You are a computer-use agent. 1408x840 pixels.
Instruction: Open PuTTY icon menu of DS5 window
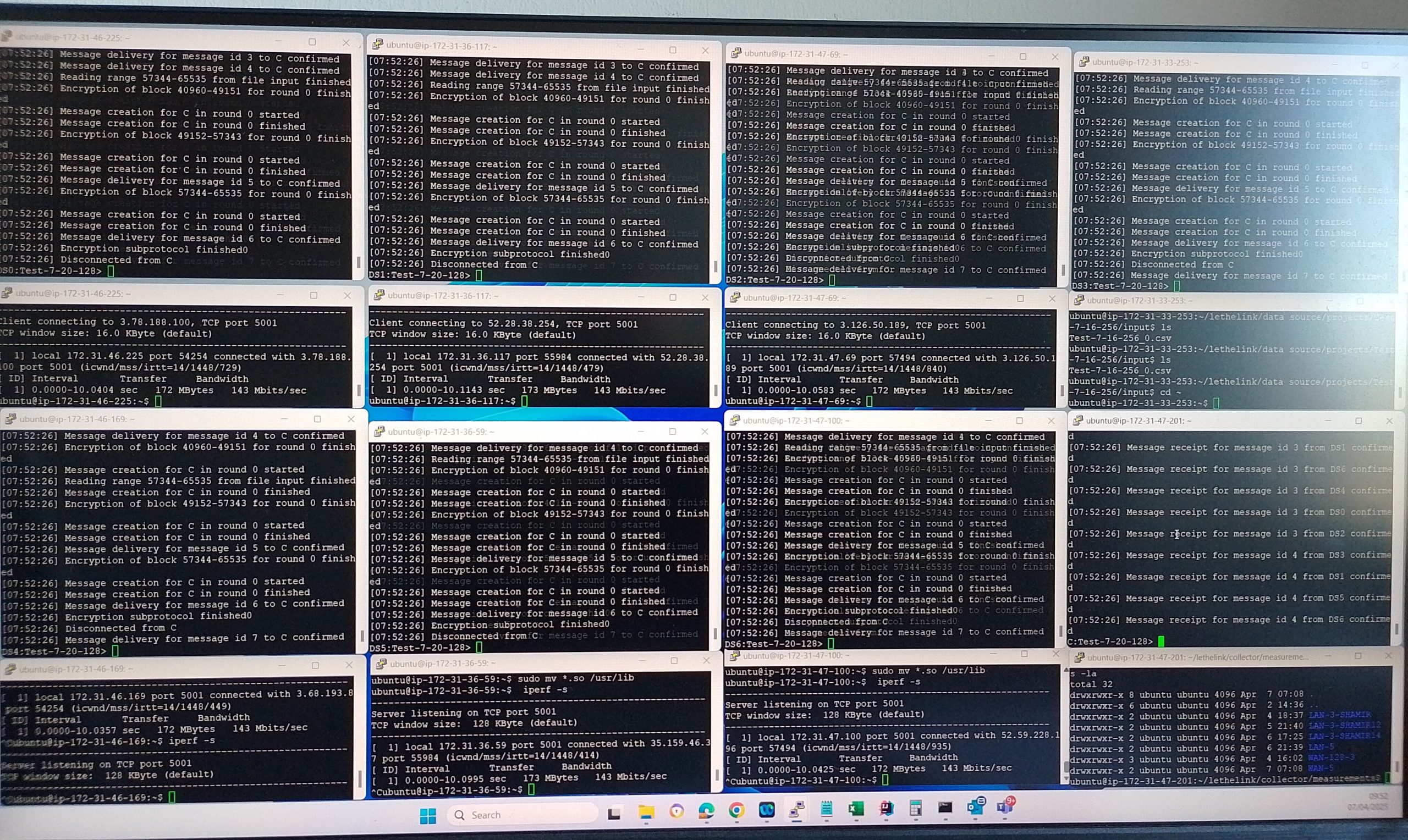click(379, 432)
